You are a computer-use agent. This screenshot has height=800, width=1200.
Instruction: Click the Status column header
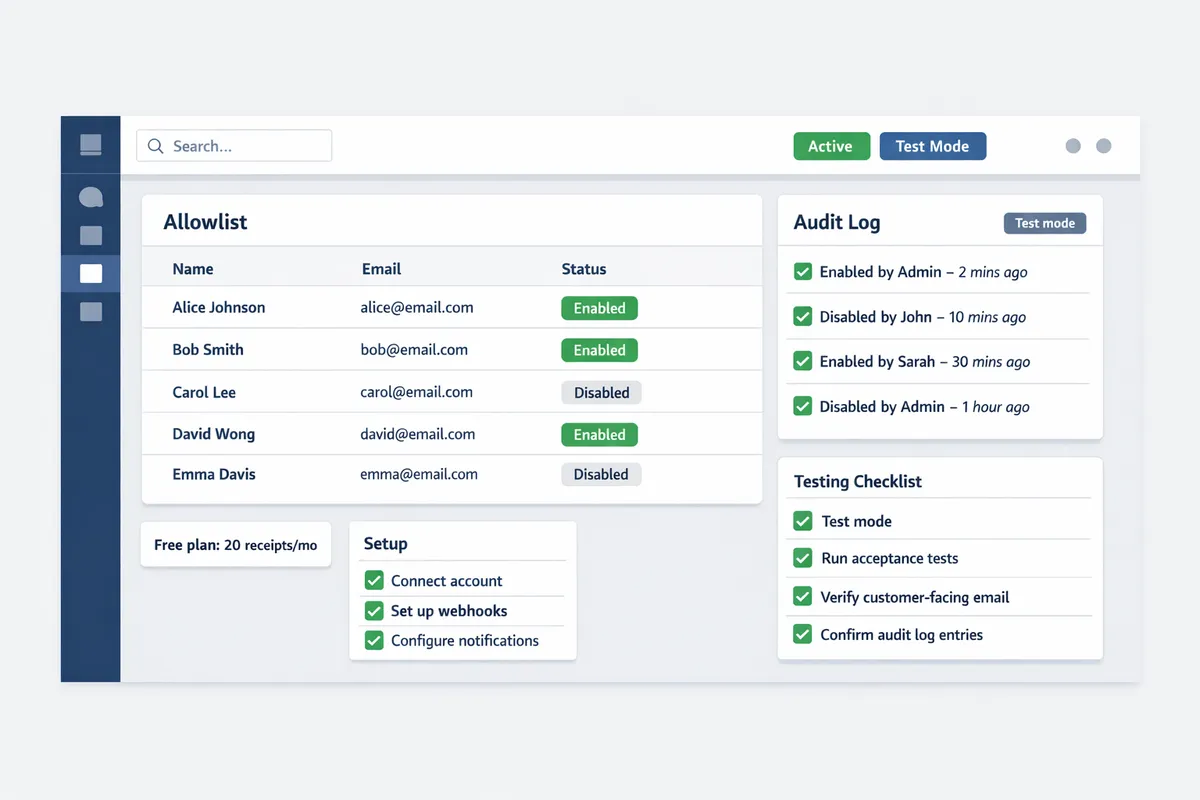click(584, 269)
